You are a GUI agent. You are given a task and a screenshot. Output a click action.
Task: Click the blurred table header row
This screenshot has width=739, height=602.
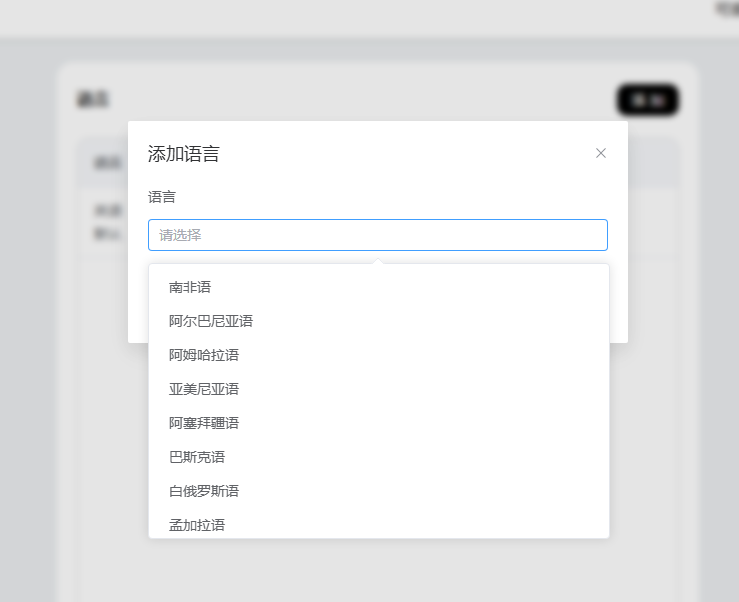(x=103, y=163)
